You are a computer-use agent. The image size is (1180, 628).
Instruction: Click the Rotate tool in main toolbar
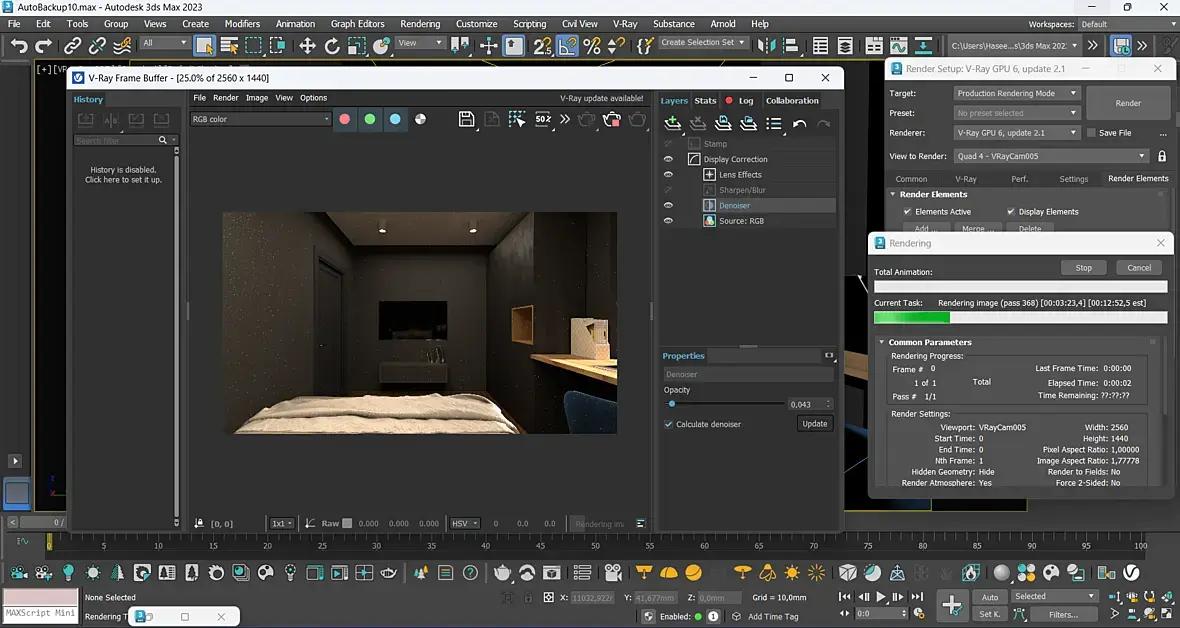(x=332, y=46)
